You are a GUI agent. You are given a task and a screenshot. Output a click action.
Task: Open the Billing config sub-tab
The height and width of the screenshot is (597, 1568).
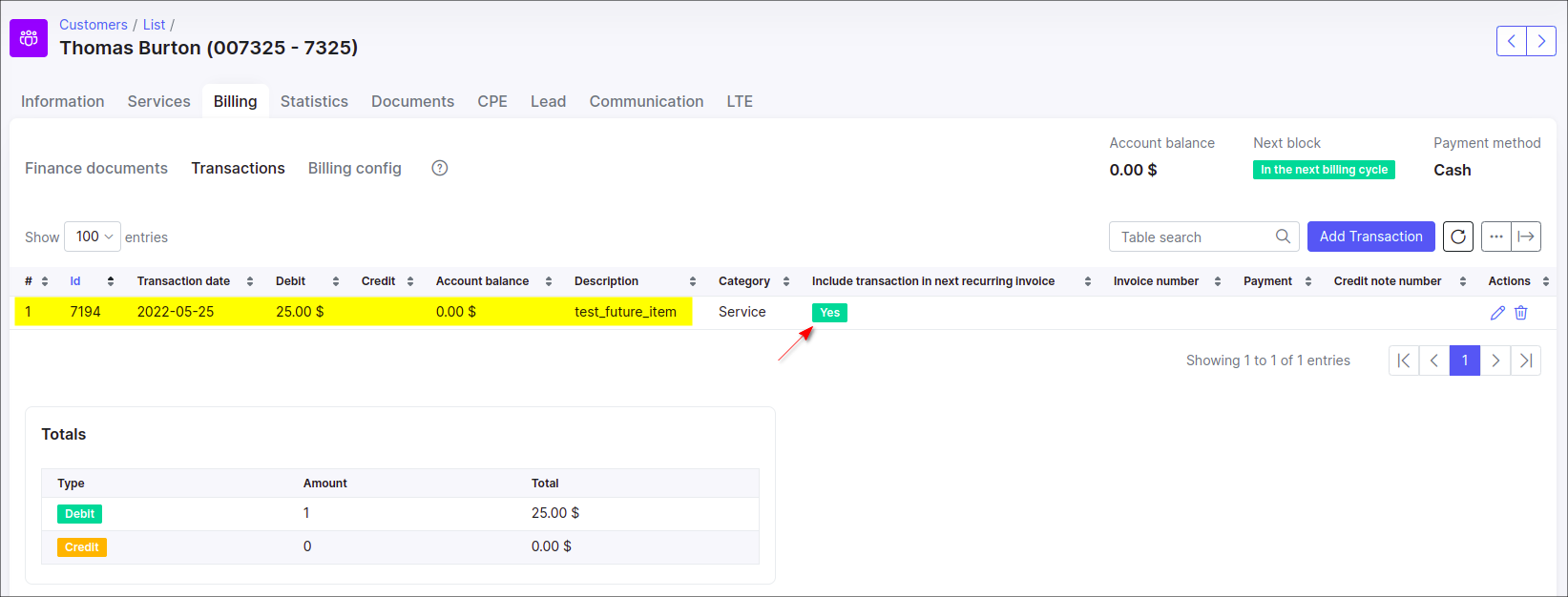click(354, 168)
